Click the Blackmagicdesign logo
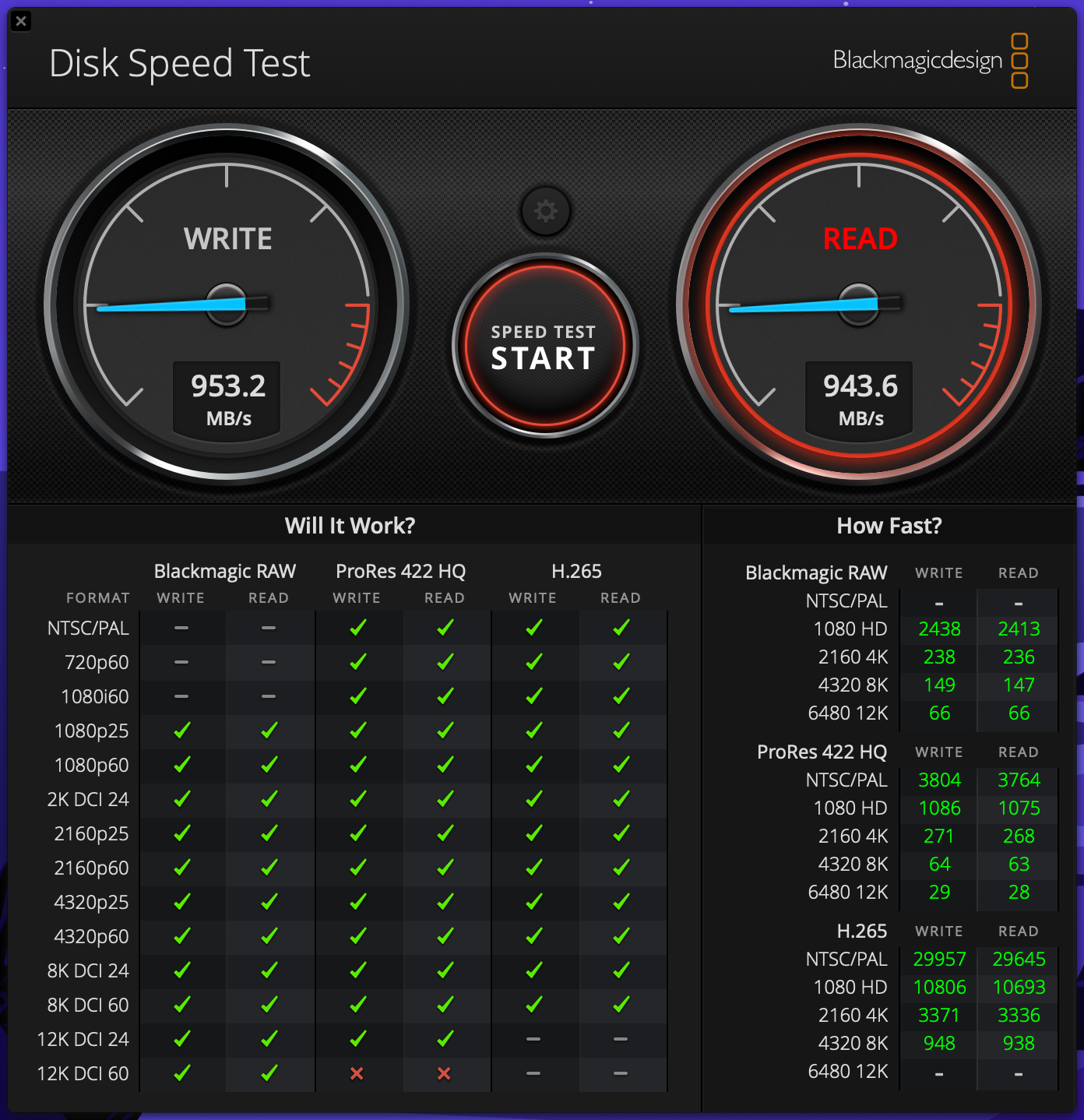The image size is (1084, 1120). pyautogui.click(x=931, y=61)
